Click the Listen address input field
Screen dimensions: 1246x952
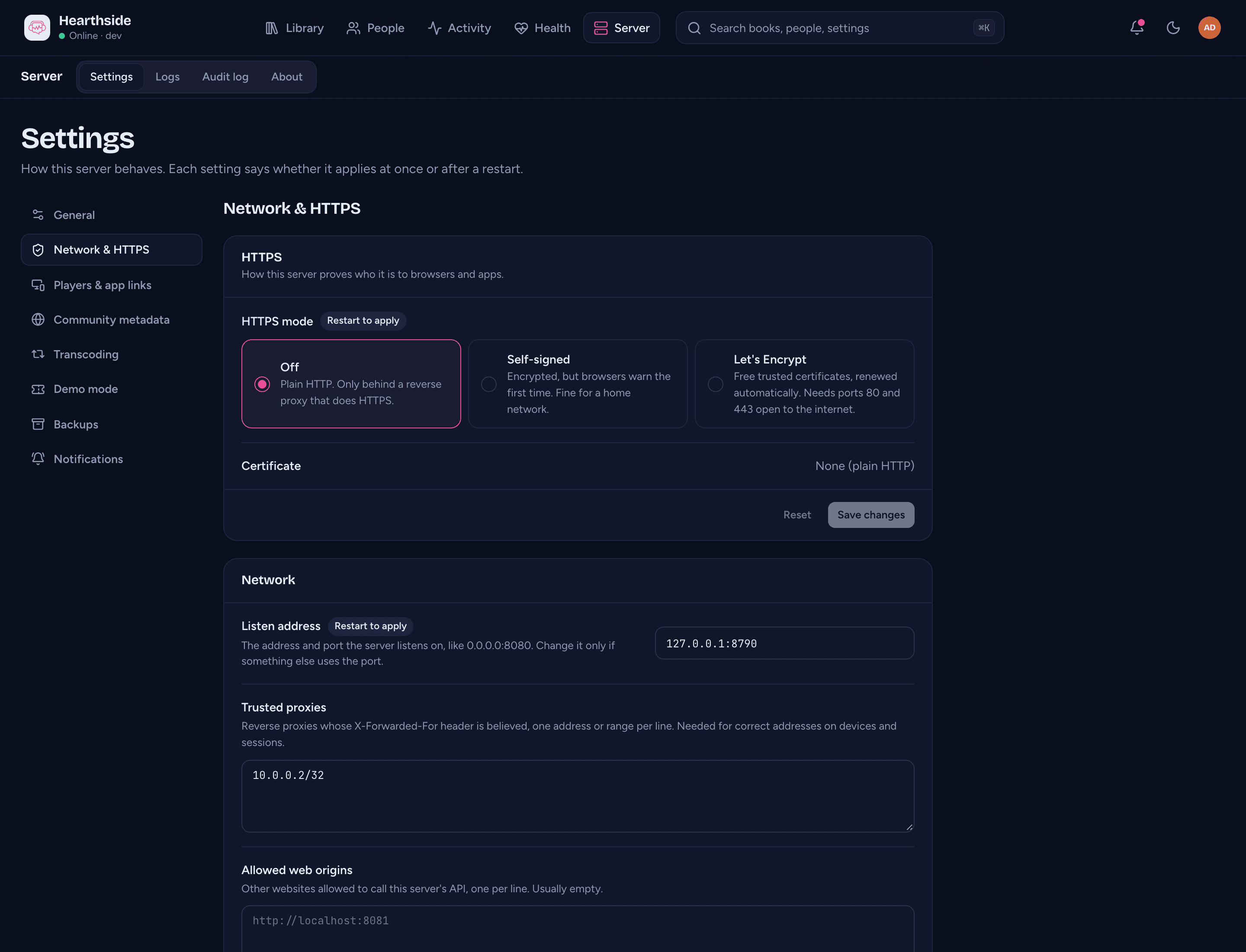[x=784, y=643]
